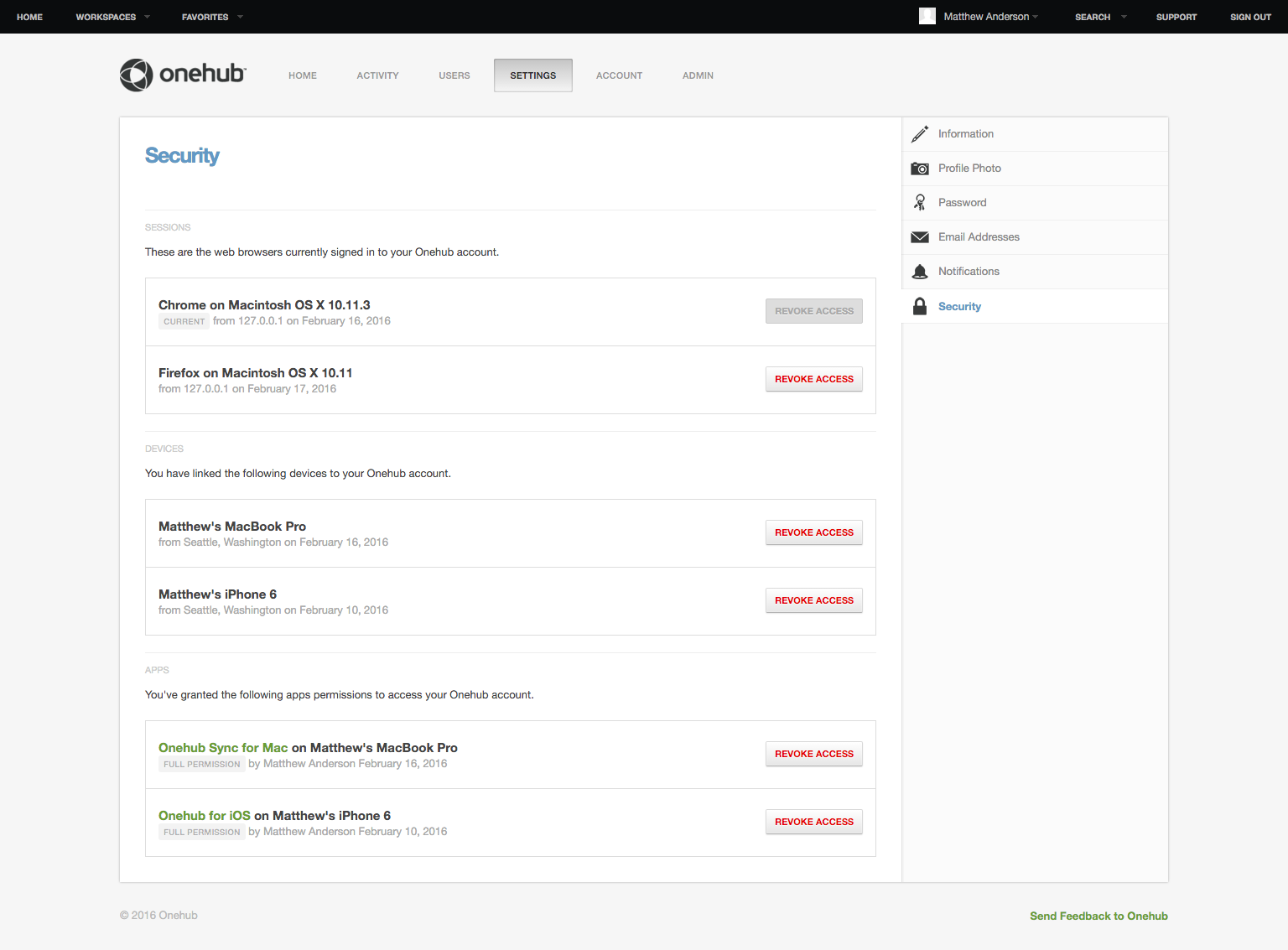The height and width of the screenshot is (950, 1288).
Task: Click the pencil icon next to Information
Action: [920, 134]
